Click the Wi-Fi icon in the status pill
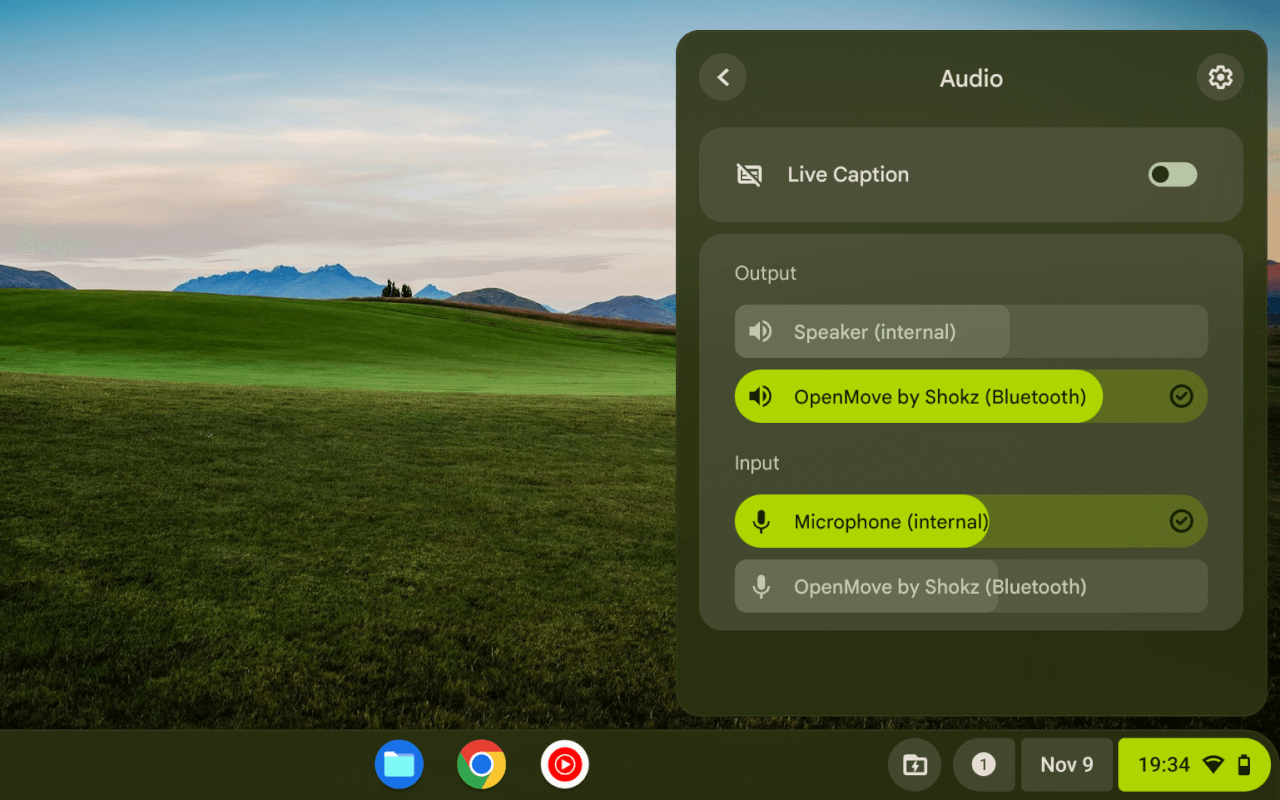The height and width of the screenshot is (800, 1280). point(1213,764)
